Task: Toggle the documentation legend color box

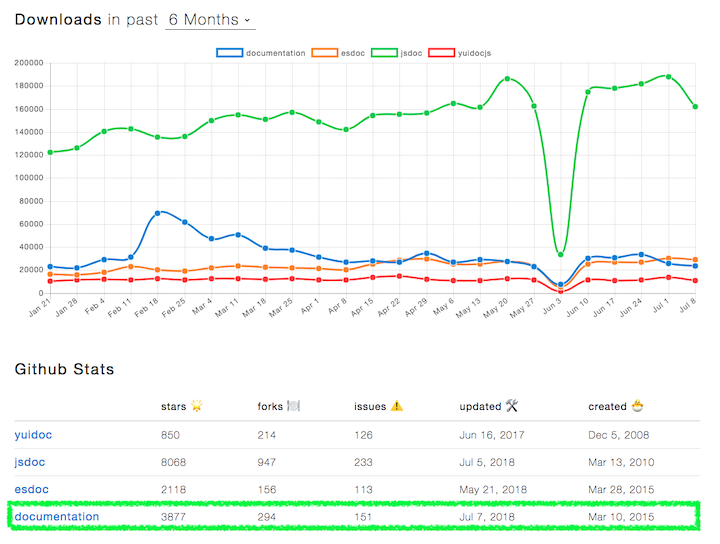Action: 230,53
